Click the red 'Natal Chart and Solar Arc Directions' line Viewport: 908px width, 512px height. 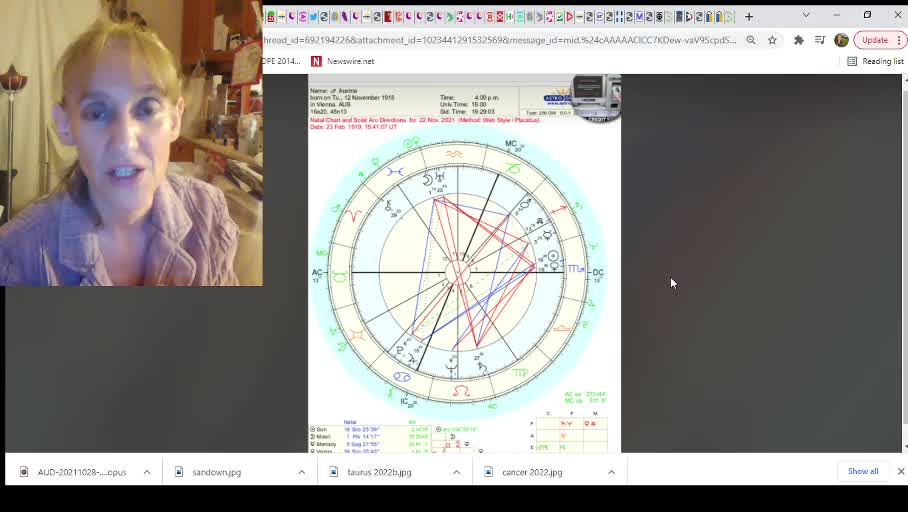[424, 120]
